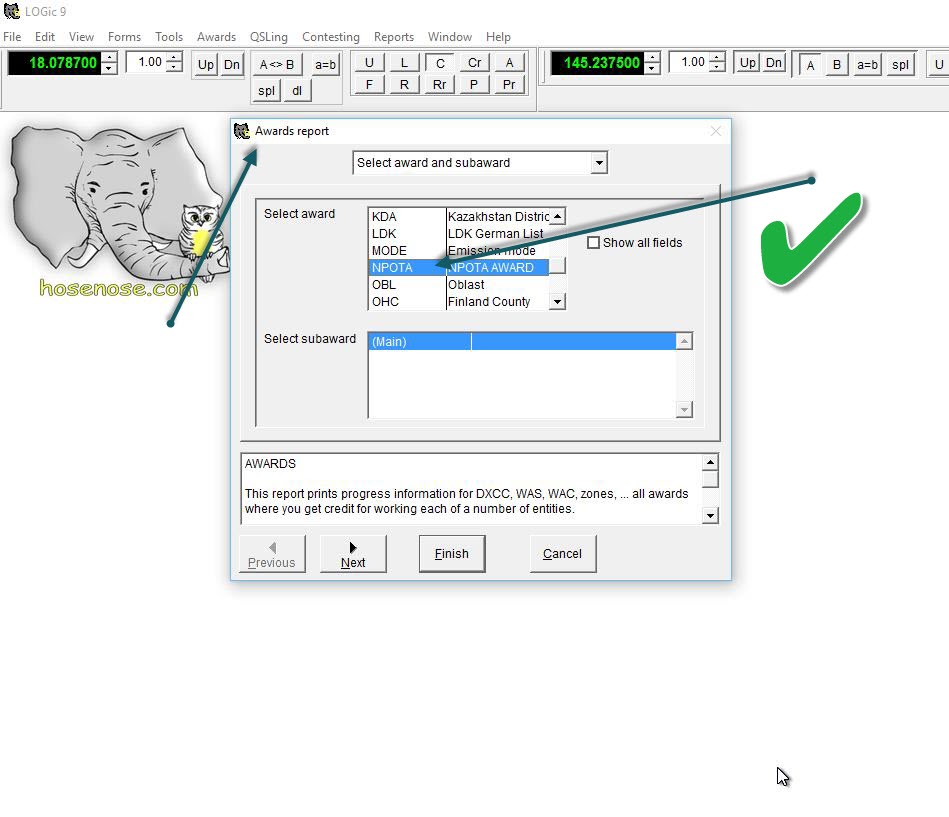Click the right radio Up button

[748, 63]
